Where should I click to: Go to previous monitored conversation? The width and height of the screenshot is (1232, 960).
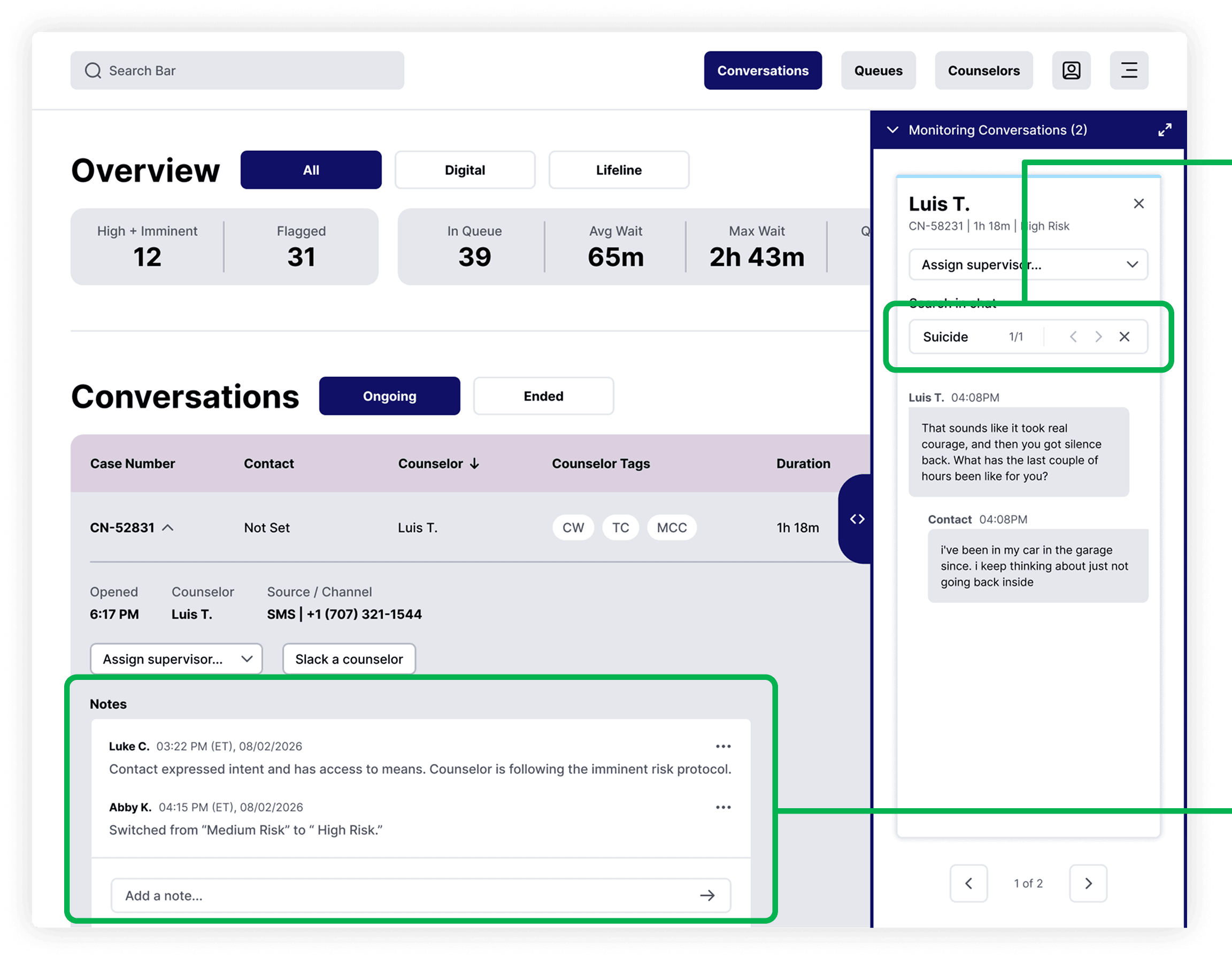tap(968, 883)
